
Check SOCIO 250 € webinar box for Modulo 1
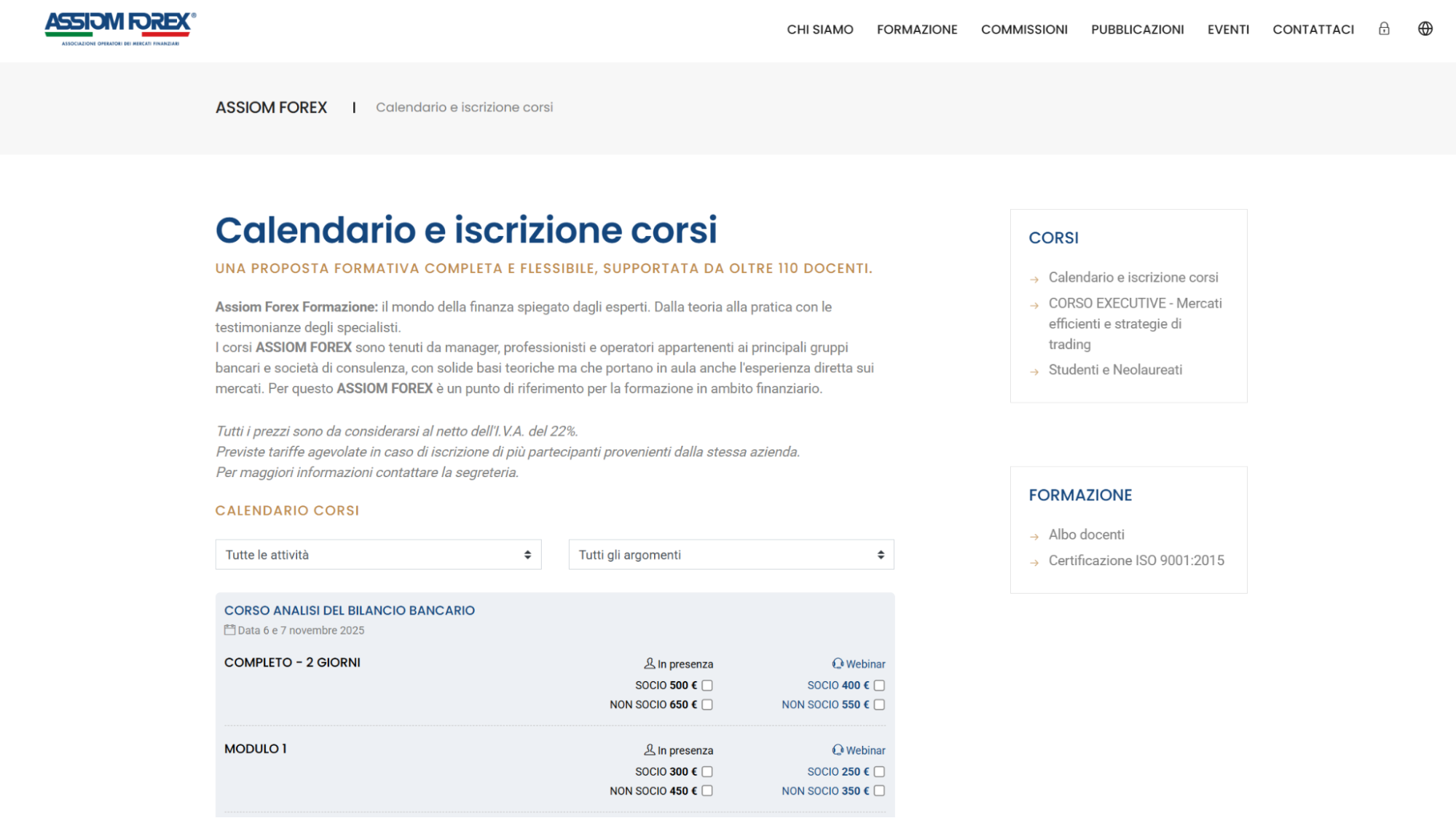[x=879, y=771]
